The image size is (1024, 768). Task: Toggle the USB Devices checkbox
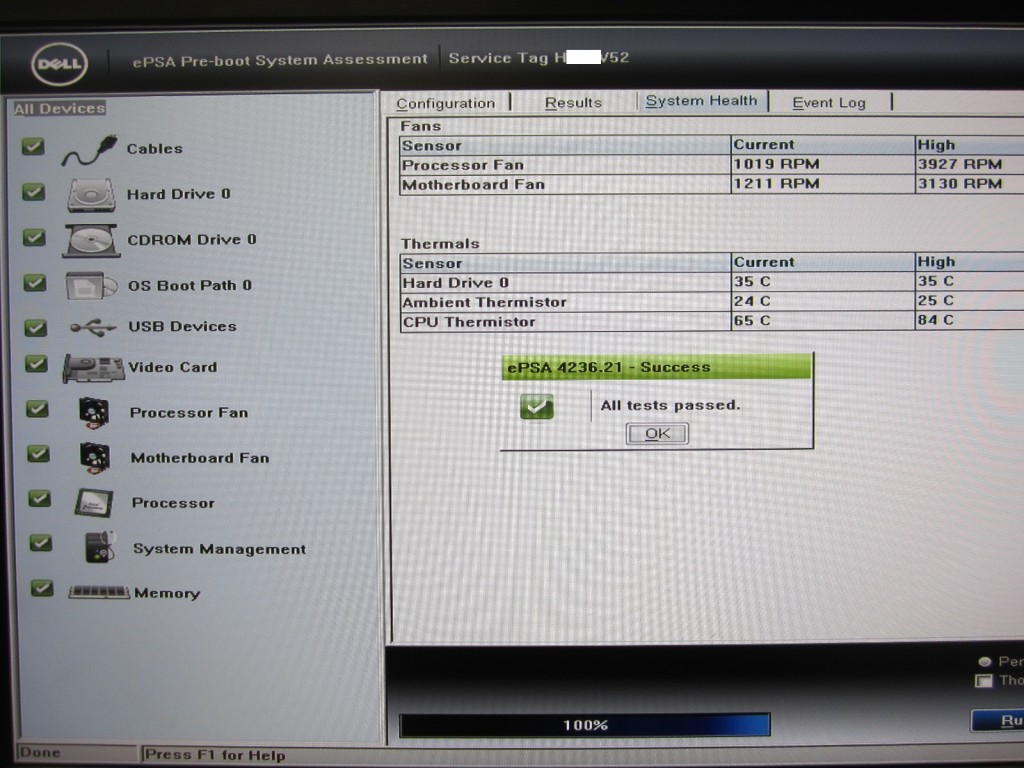(x=35, y=327)
